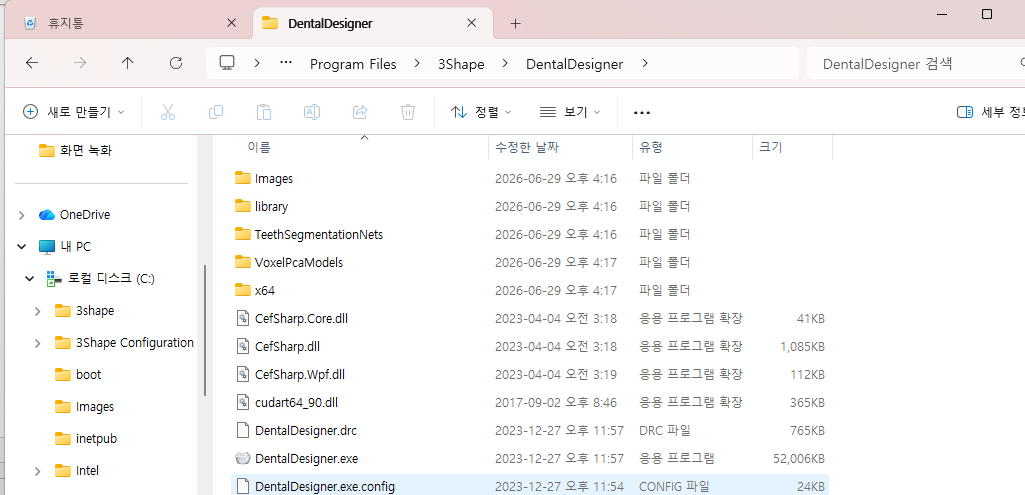
Task: Click the 휴지통 tab recycle bin icon
Action: coord(30,24)
